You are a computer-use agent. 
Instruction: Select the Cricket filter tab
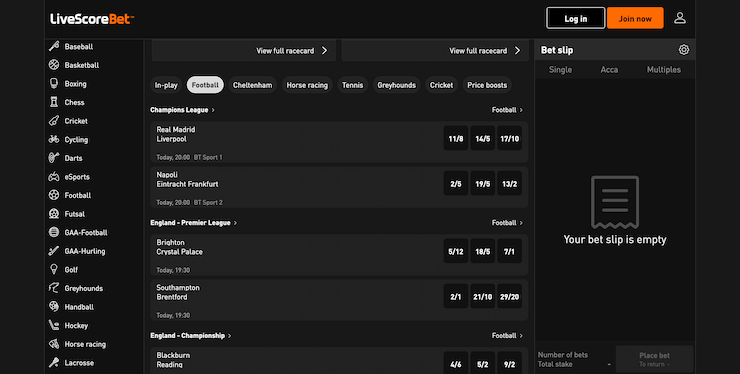441,85
